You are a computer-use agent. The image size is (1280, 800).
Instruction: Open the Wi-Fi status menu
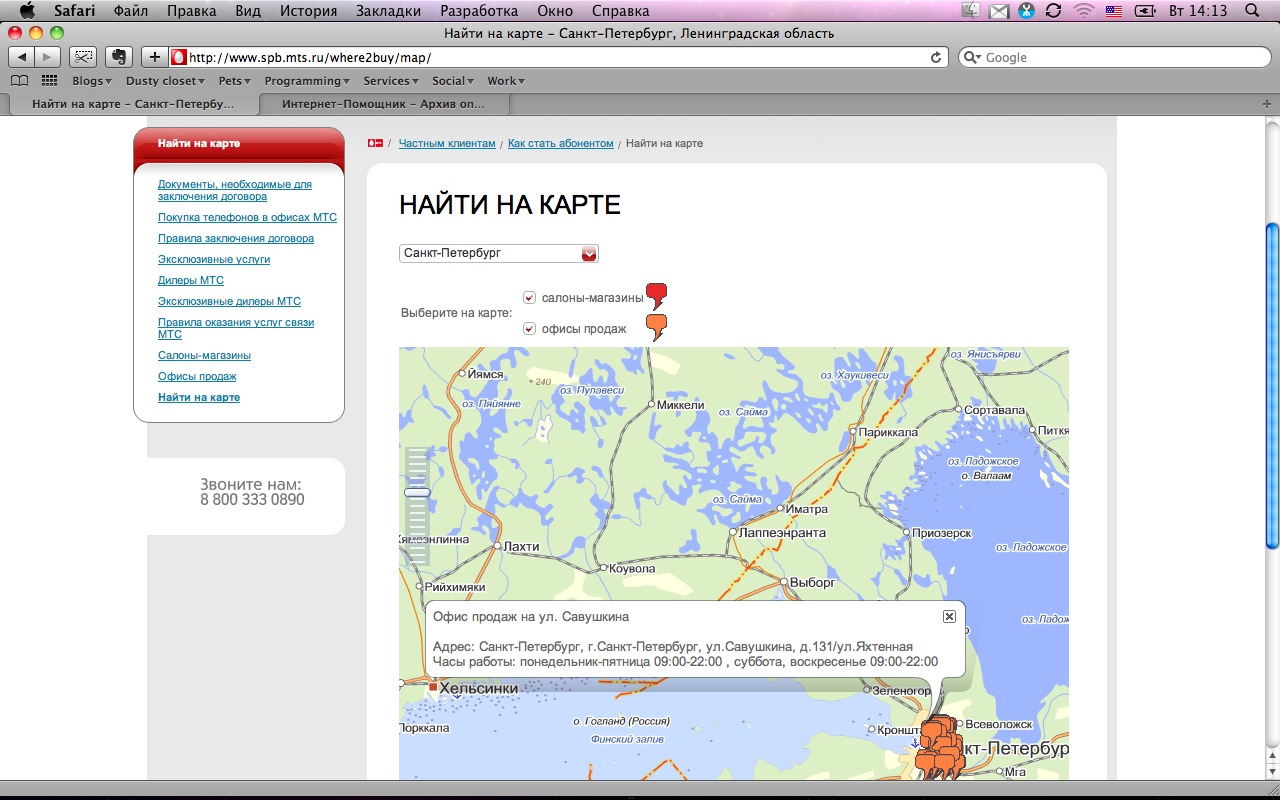pos(1084,11)
